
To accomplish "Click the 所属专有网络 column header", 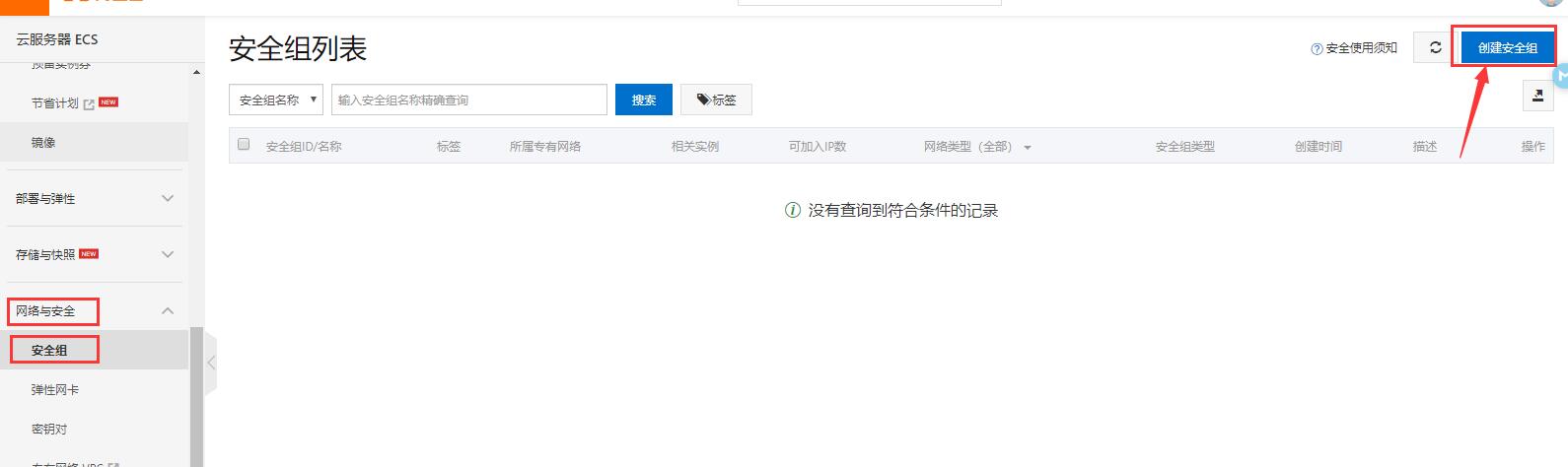I will [545, 147].
